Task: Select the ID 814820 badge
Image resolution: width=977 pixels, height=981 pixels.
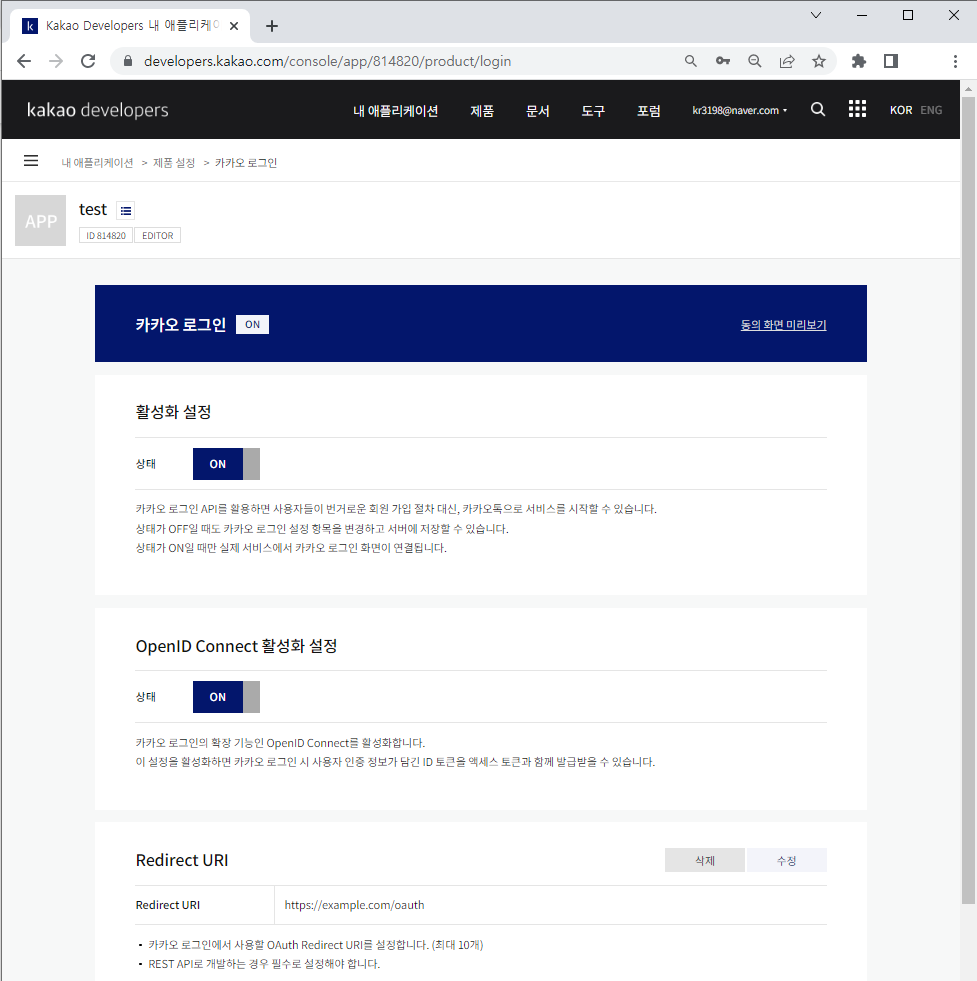Action: pos(106,235)
